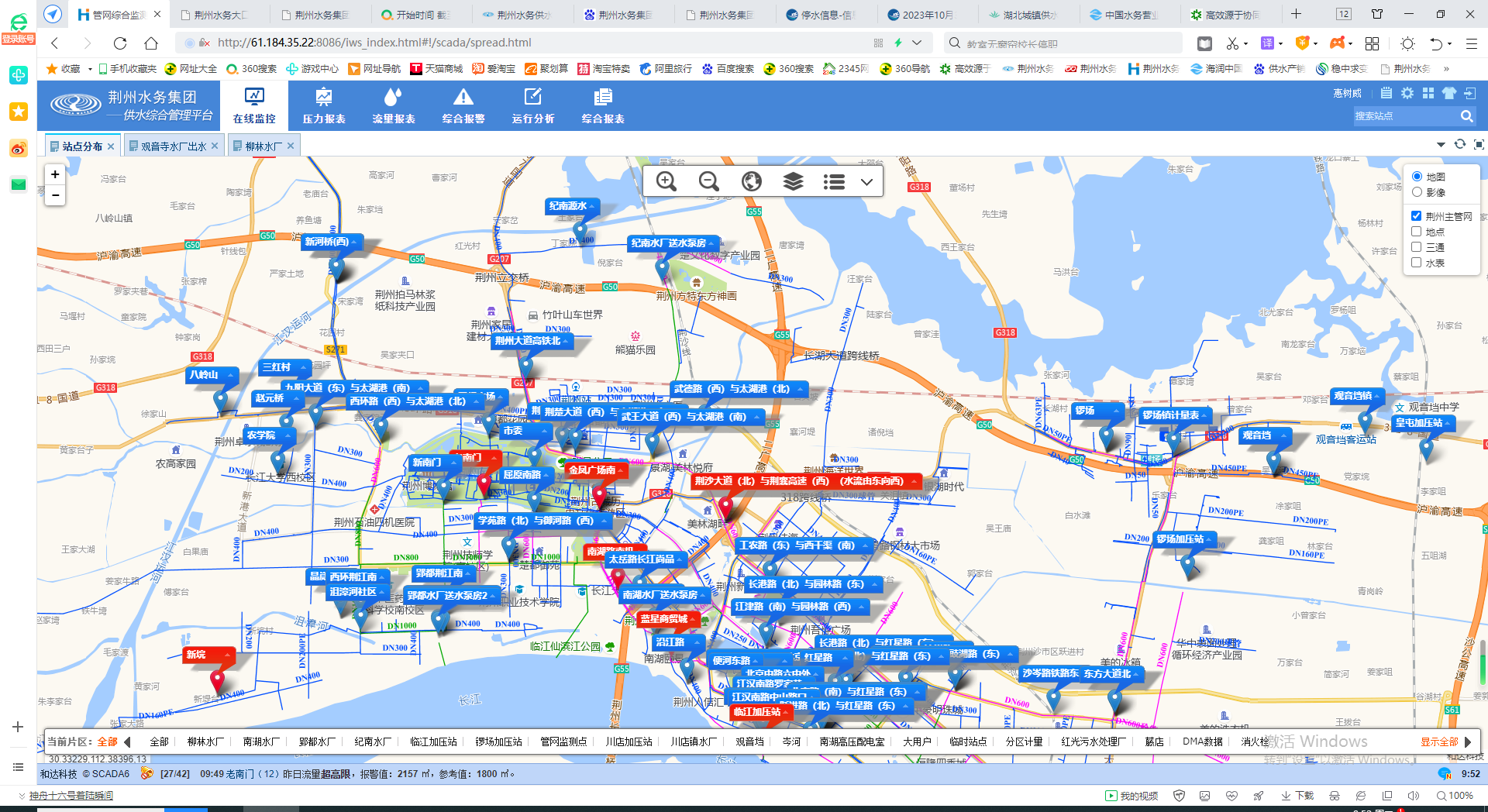Open the 压力报表 menu
The height and width of the screenshot is (812, 1488).
tap(324, 105)
